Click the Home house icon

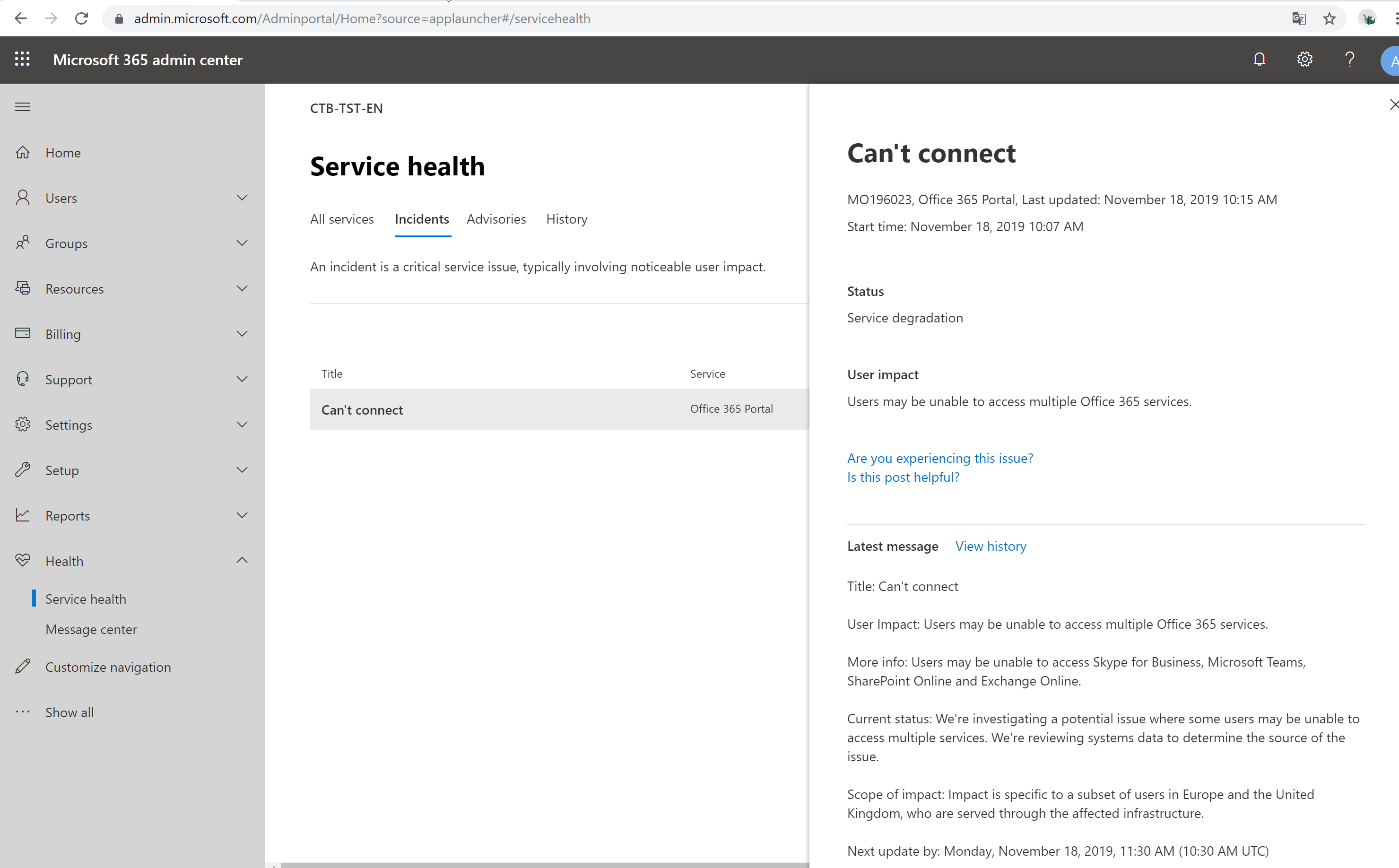tap(23, 152)
